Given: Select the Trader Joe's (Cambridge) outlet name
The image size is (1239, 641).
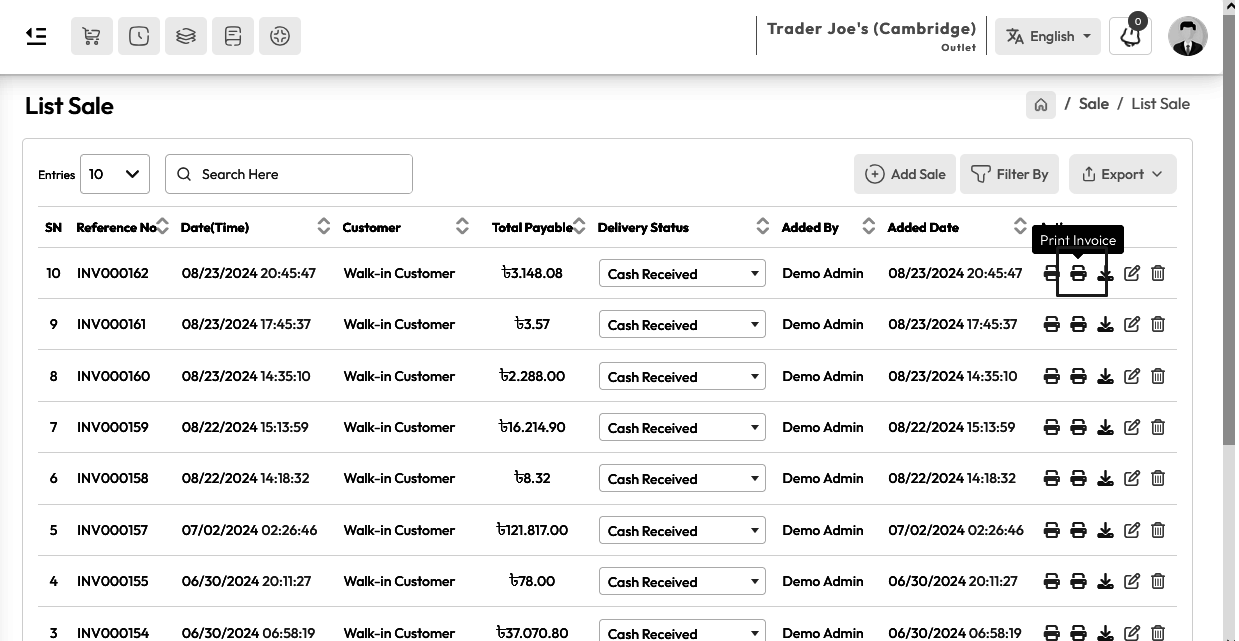Looking at the screenshot, I should (x=871, y=28).
